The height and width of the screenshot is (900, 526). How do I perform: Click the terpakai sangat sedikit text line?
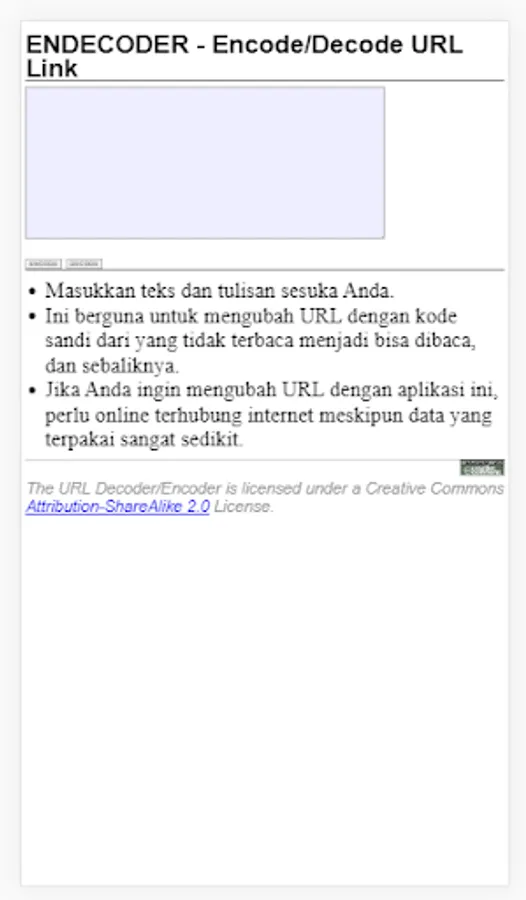click(x=144, y=440)
